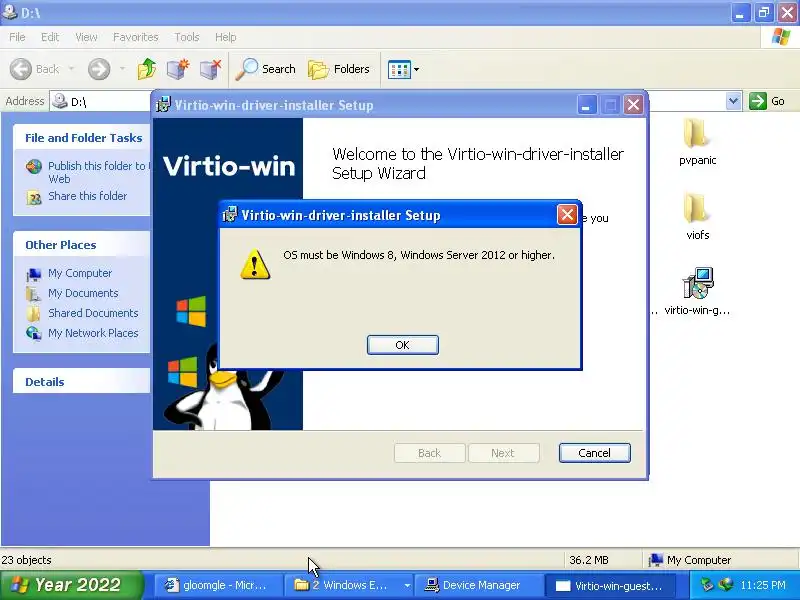Open My Documents from Other Places
This screenshot has height=600, width=800.
coord(83,293)
